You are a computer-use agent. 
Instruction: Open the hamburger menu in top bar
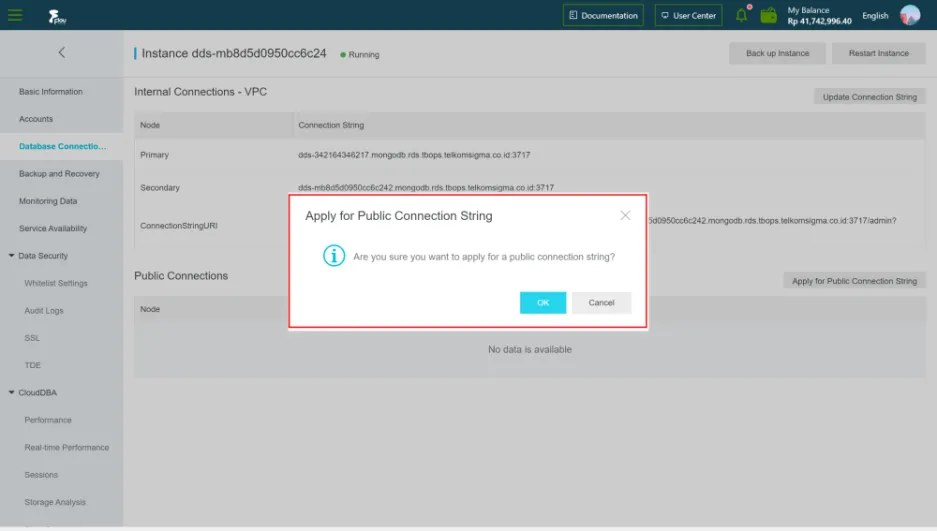pos(15,15)
